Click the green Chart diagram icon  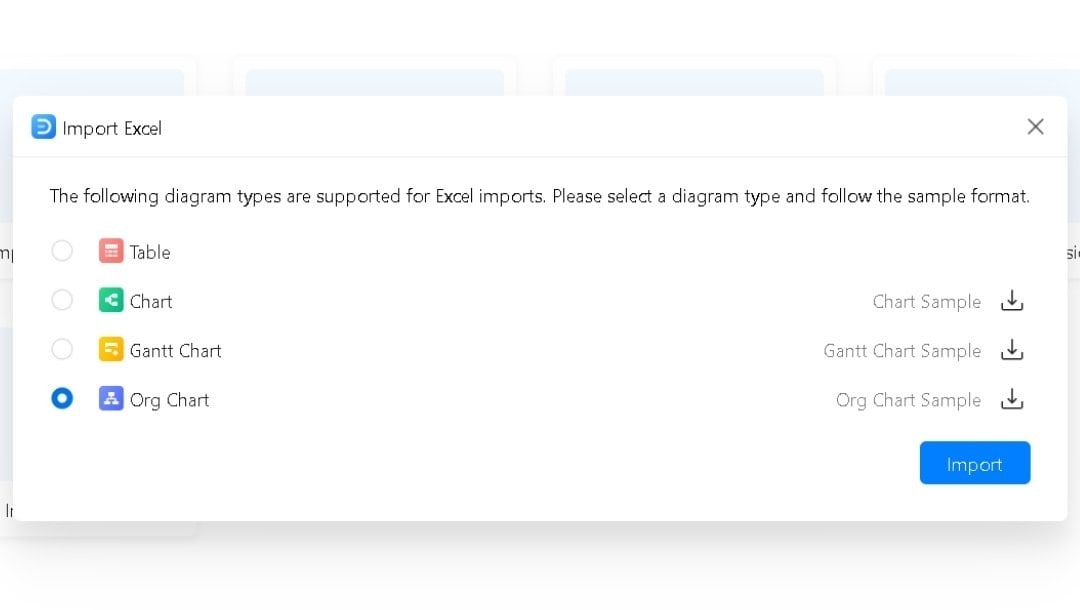[110, 300]
